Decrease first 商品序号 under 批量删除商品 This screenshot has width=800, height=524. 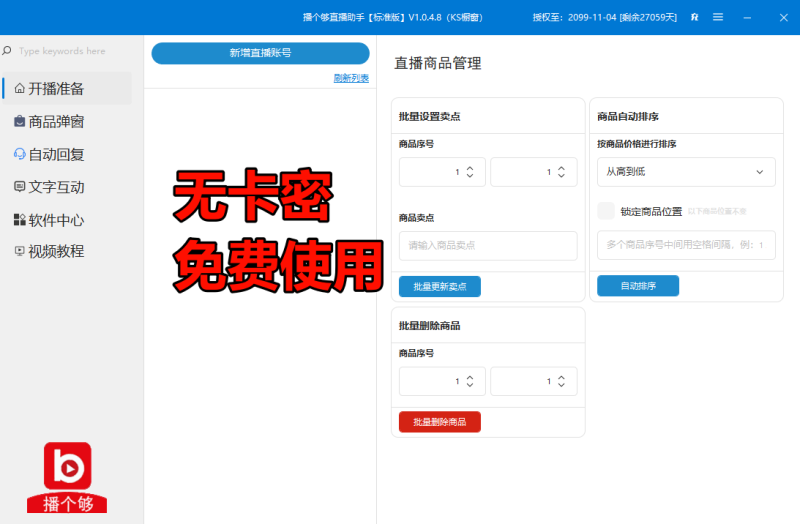470,385
